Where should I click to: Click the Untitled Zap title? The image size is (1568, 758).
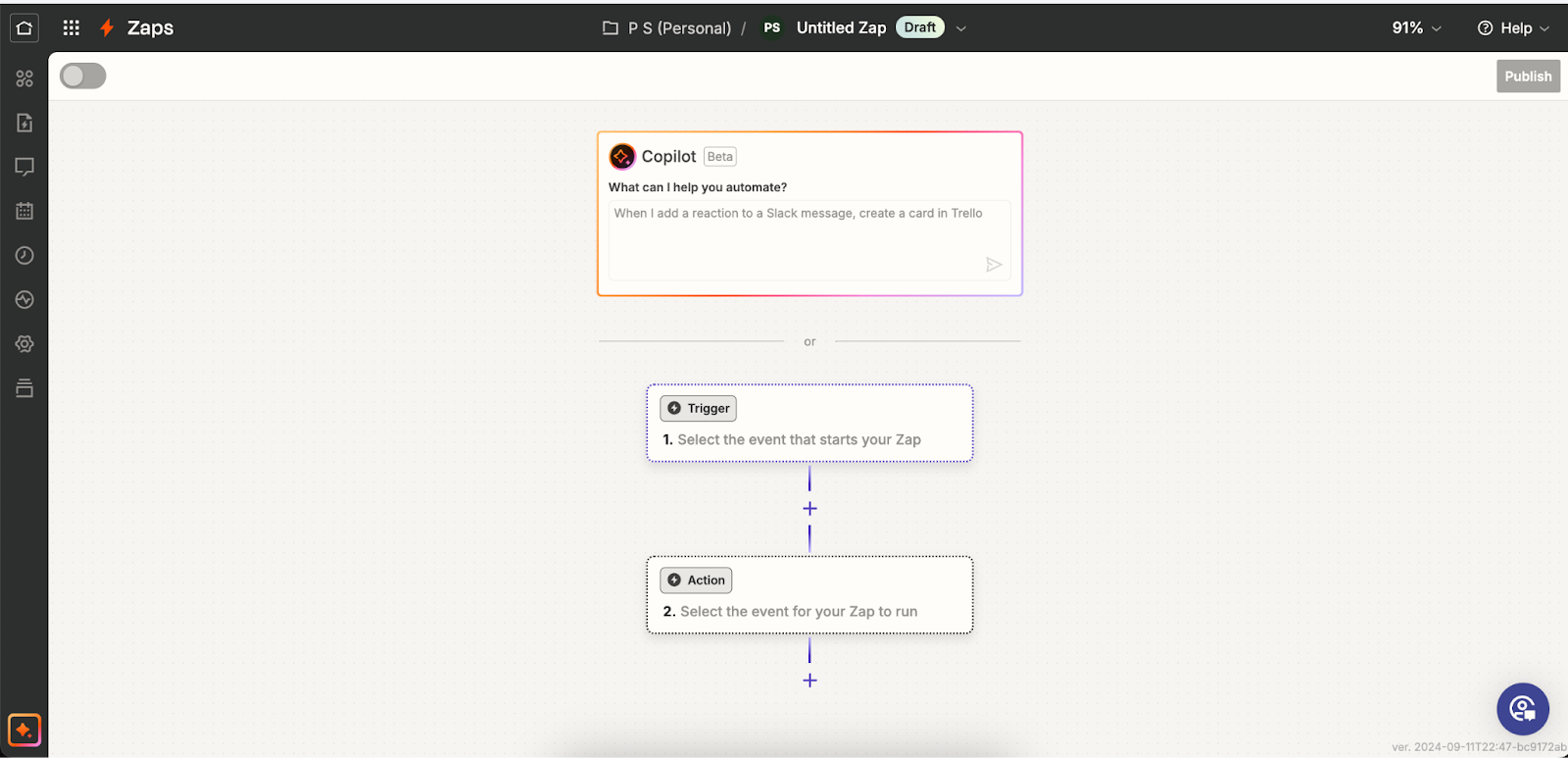pos(841,27)
